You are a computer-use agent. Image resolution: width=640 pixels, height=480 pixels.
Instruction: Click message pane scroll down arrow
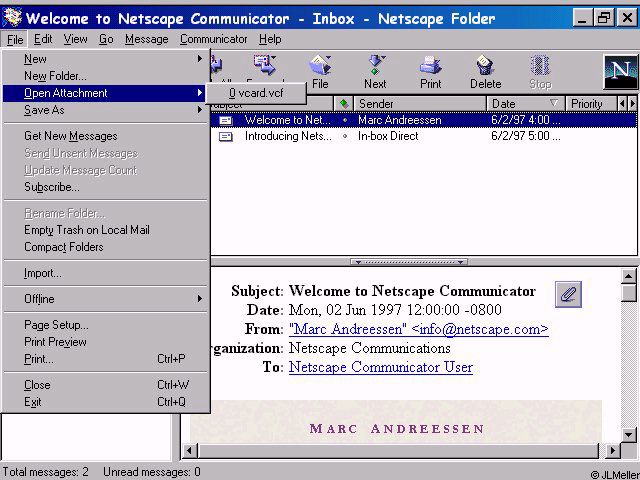[x=629, y=434]
